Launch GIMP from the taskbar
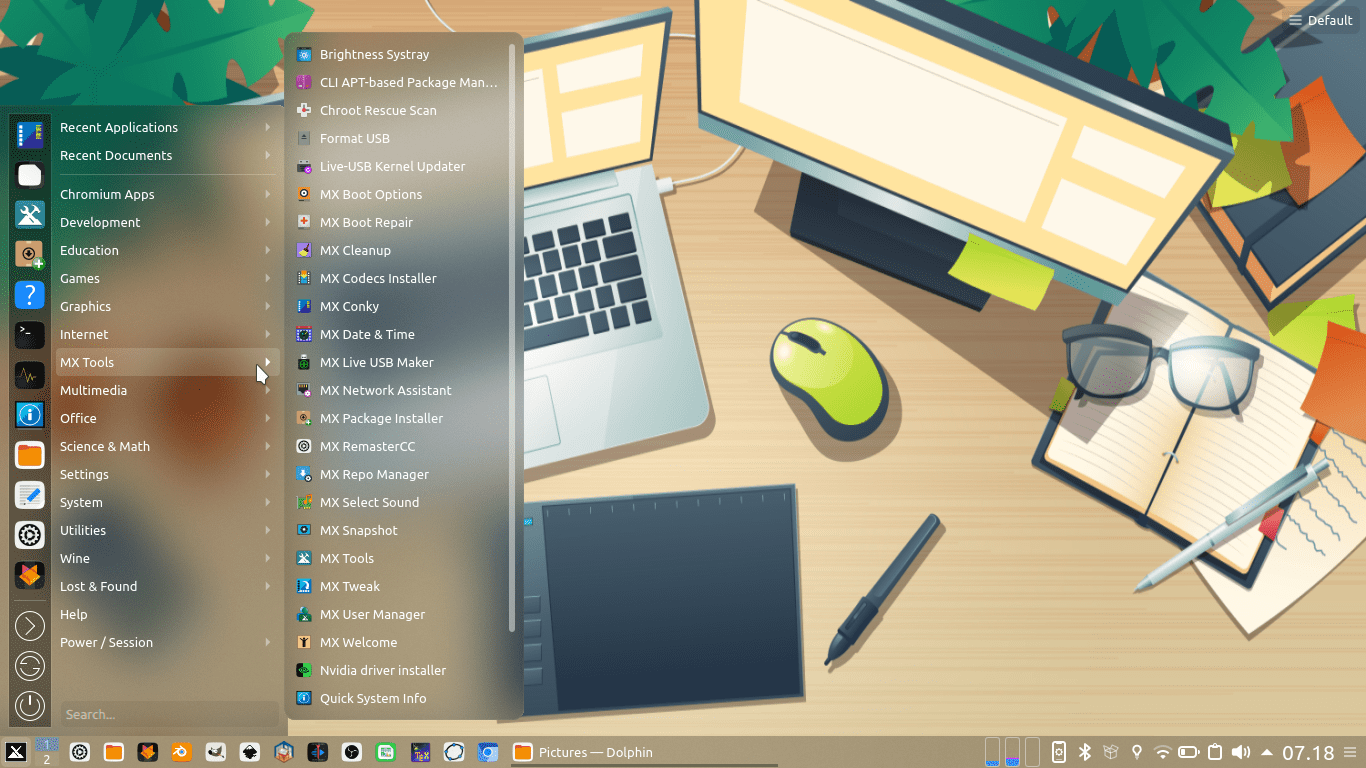Viewport: 1366px width, 768px height. (x=215, y=752)
